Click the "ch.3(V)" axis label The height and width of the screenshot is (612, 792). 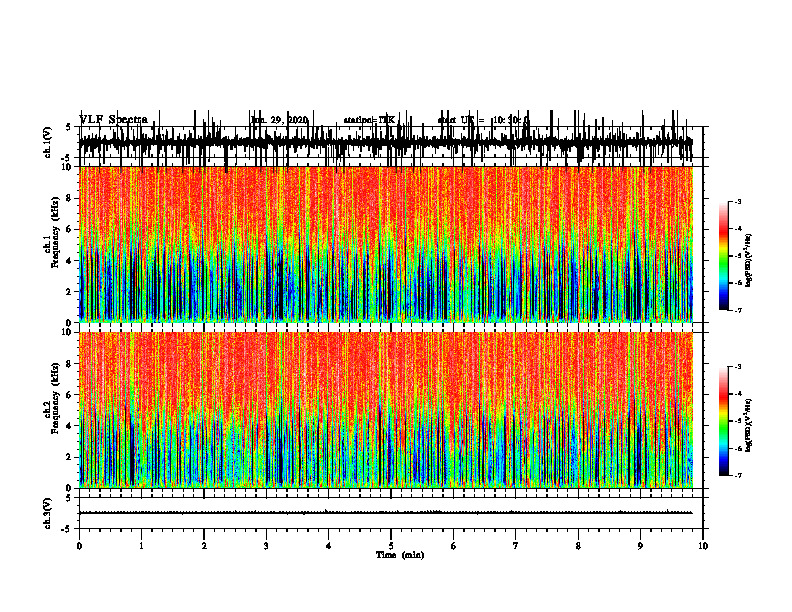click(x=48, y=513)
